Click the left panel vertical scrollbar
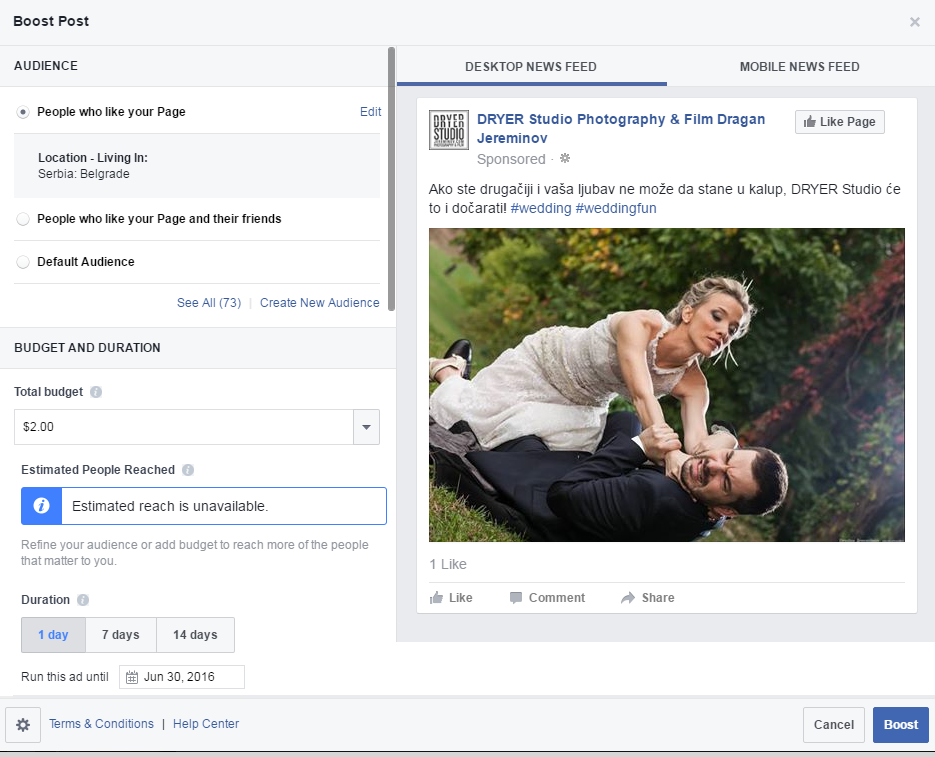This screenshot has width=935, height=757. [x=391, y=179]
